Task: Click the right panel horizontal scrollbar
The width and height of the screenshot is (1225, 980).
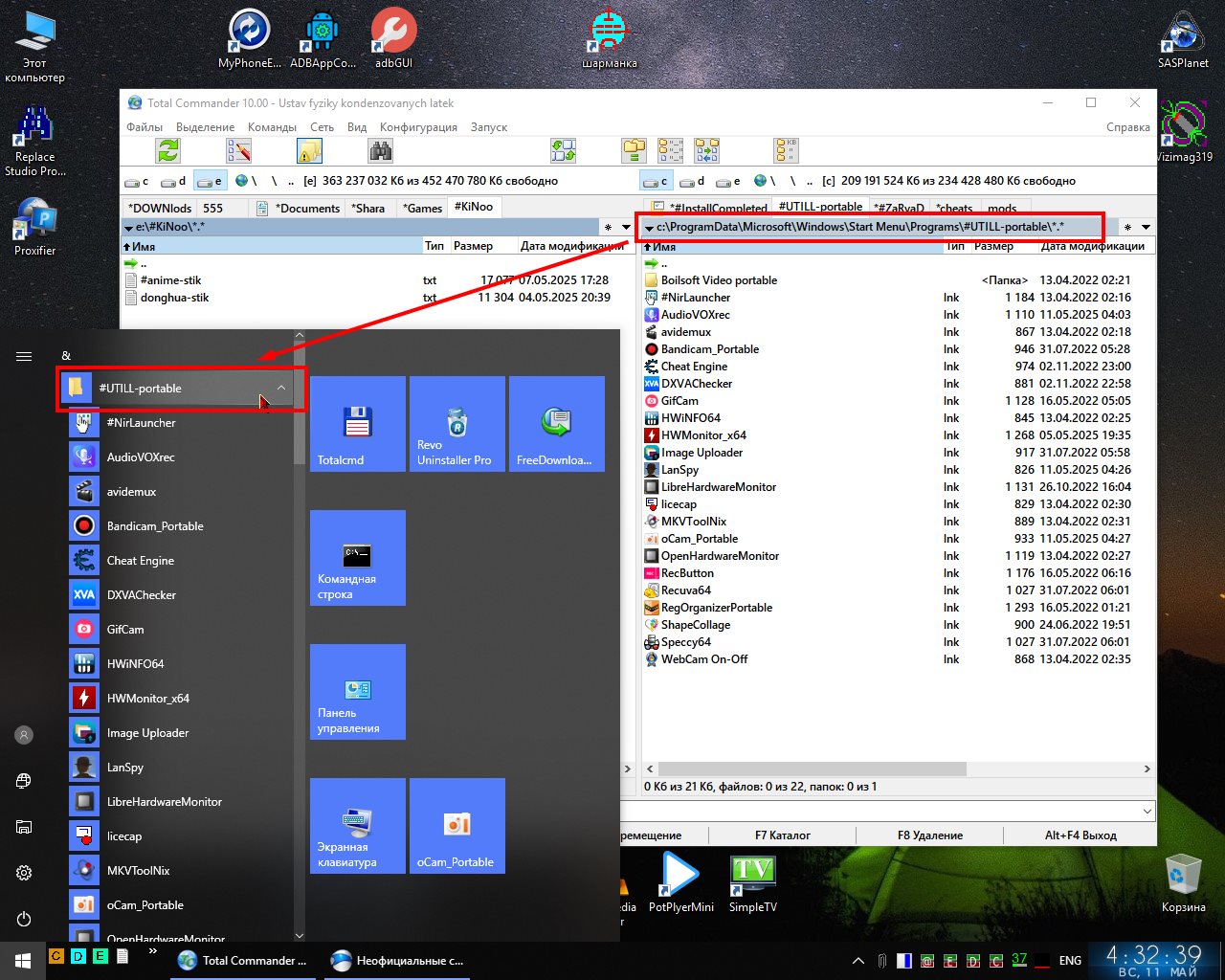Action: pos(813,768)
